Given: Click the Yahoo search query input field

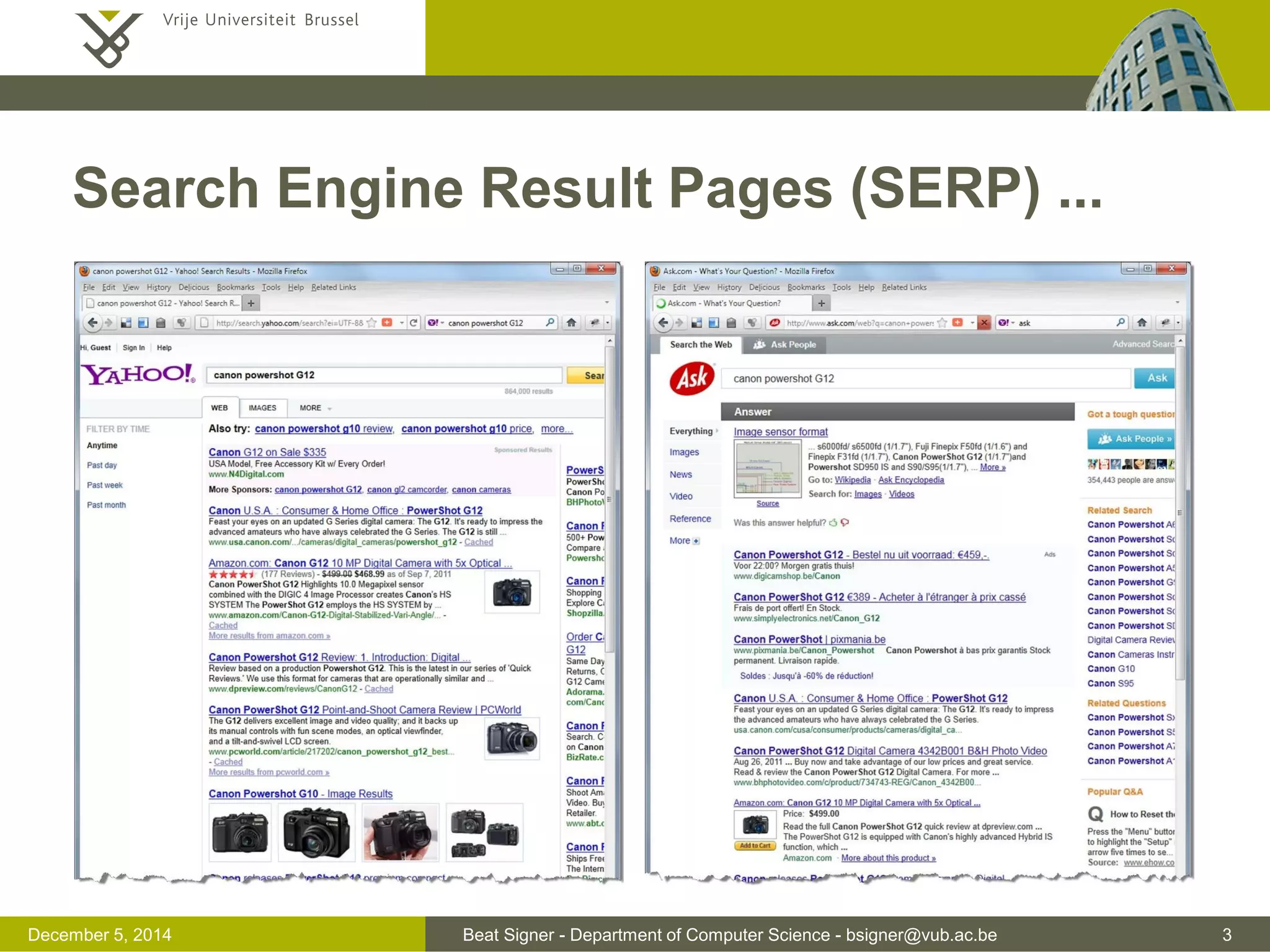Looking at the screenshot, I should (x=384, y=375).
